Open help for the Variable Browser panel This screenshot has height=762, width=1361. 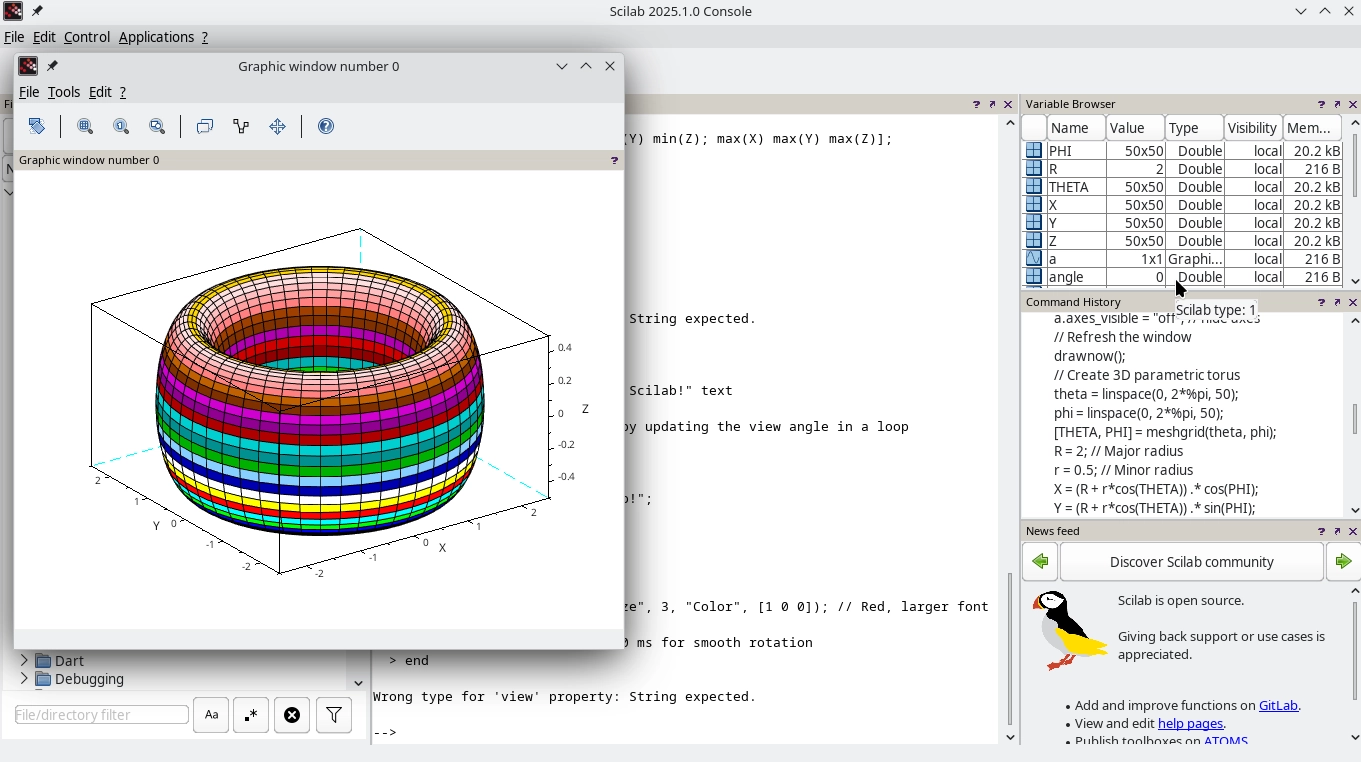point(1321,104)
